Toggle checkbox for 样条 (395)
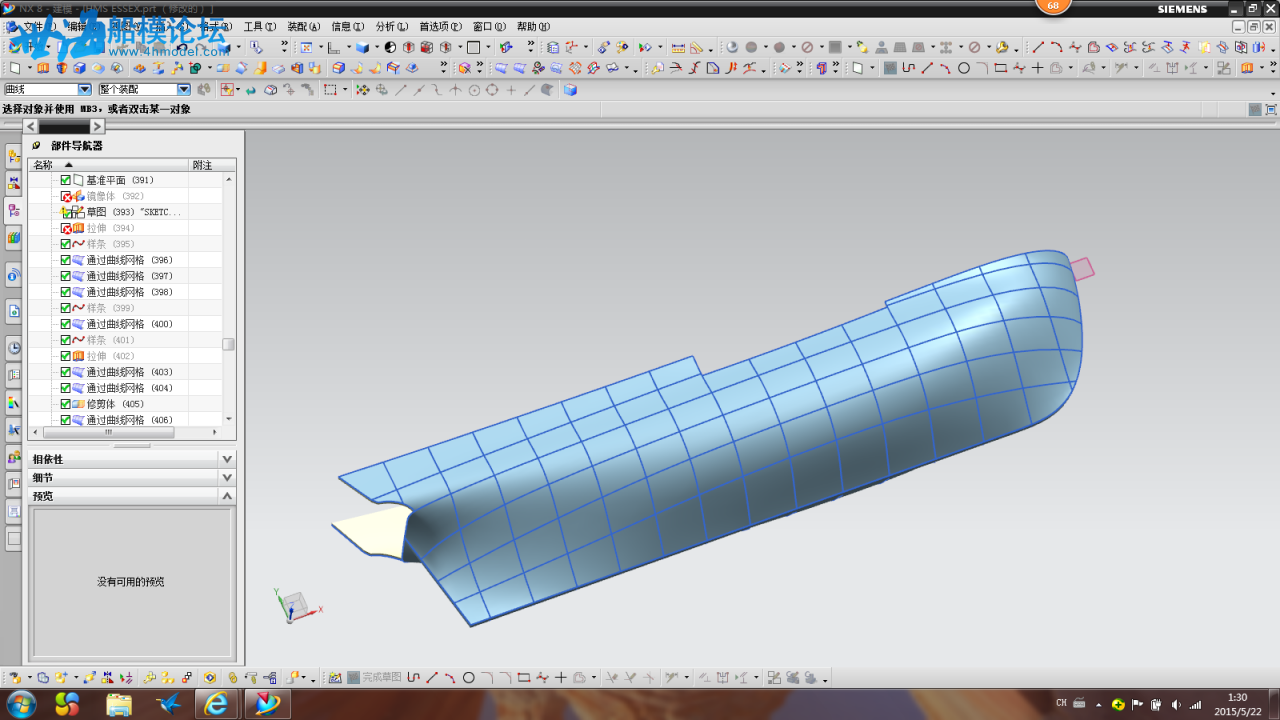Viewport: 1280px width, 720px height. click(x=66, y=244)
